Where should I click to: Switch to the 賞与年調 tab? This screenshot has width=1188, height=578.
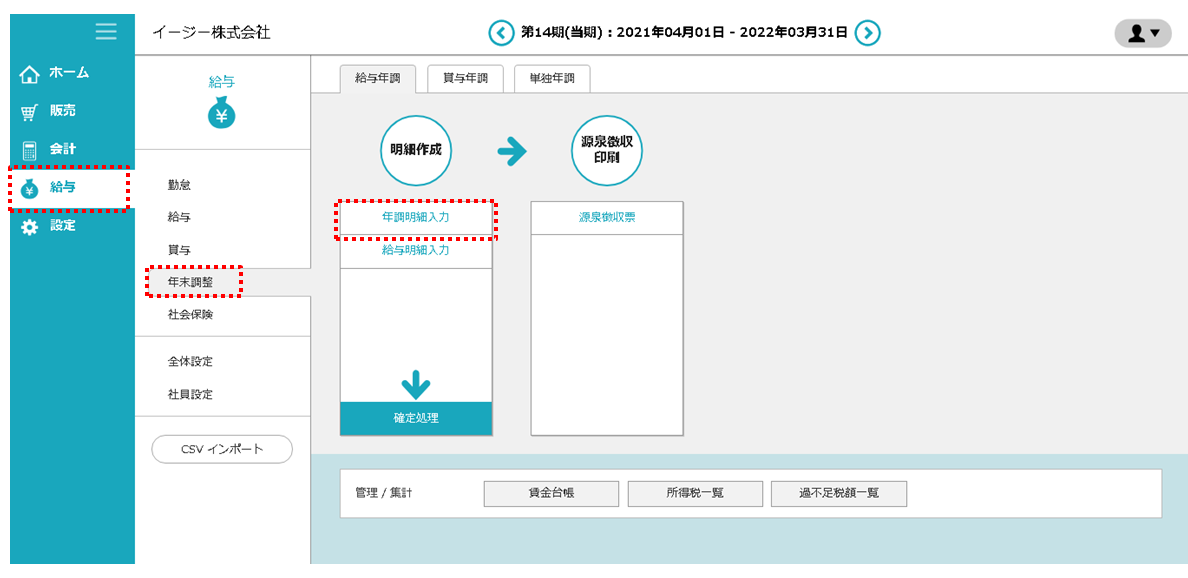tap(465, 79)
